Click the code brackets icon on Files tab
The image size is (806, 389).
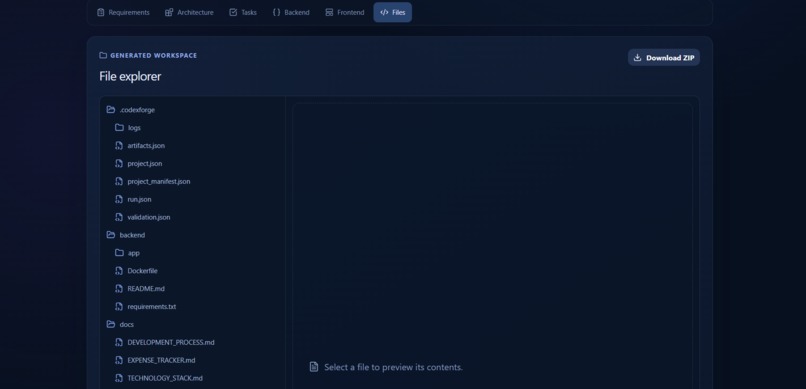[384, 12]
